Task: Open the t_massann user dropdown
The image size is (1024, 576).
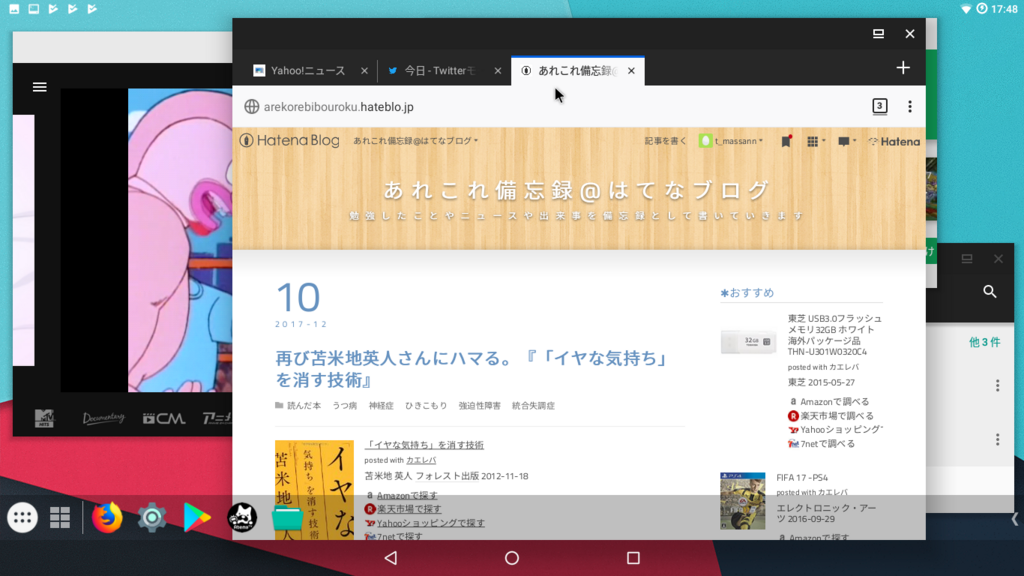Action: click(731, 140)
